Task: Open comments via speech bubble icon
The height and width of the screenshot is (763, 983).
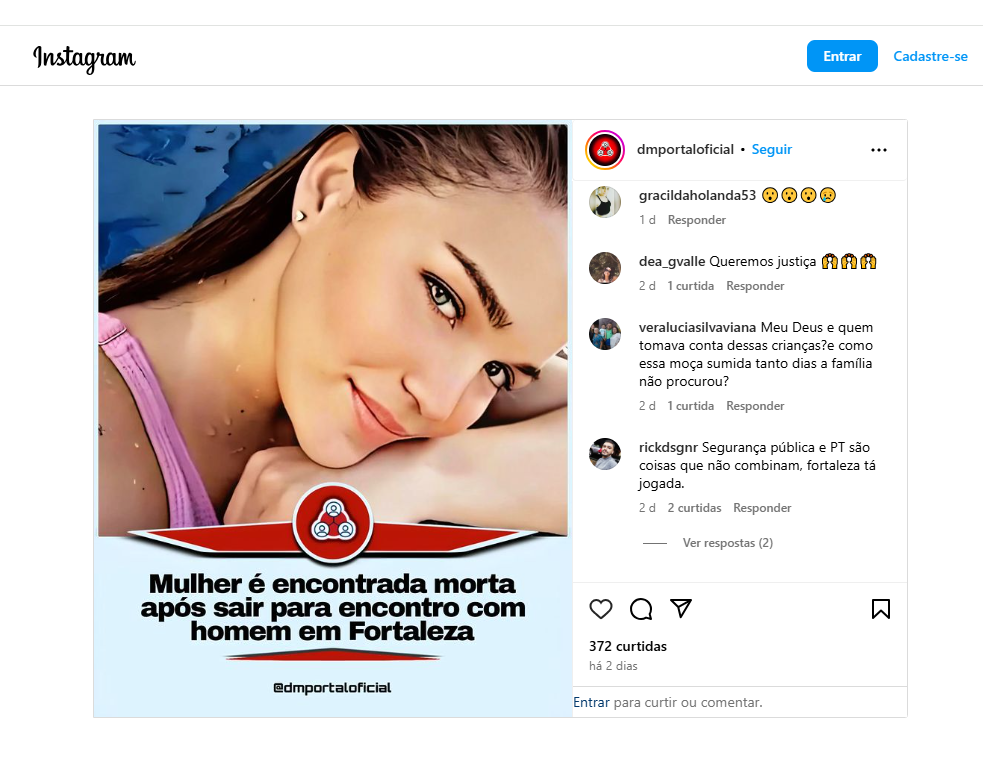Action: tap(641, 609)
